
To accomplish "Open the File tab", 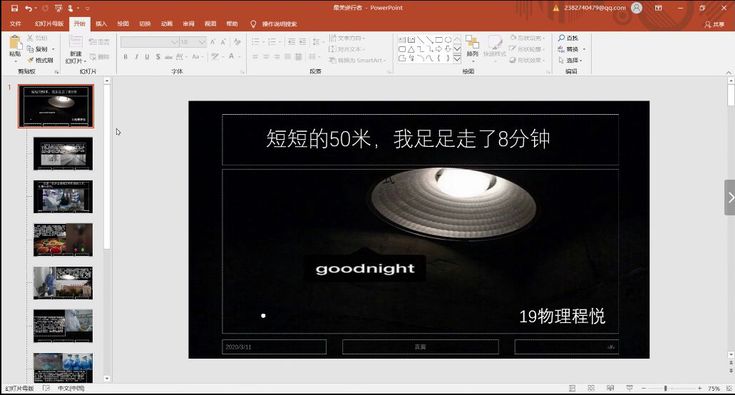I will click(15, 23).
